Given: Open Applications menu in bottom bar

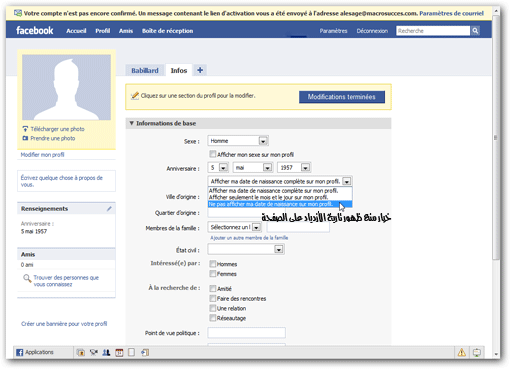Looking at the screenshot, I should pyautogui.click(x=35, y=352).
